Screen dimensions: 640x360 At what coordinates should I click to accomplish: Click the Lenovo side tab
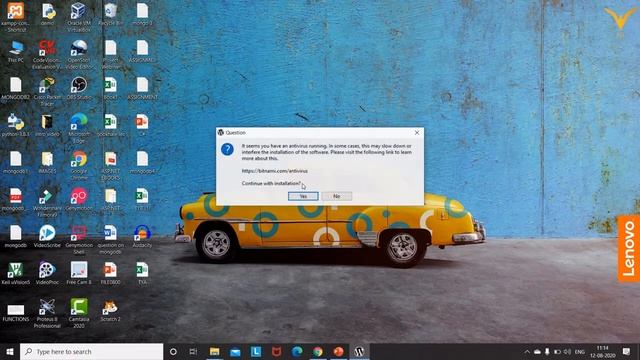tap(629, 249)
